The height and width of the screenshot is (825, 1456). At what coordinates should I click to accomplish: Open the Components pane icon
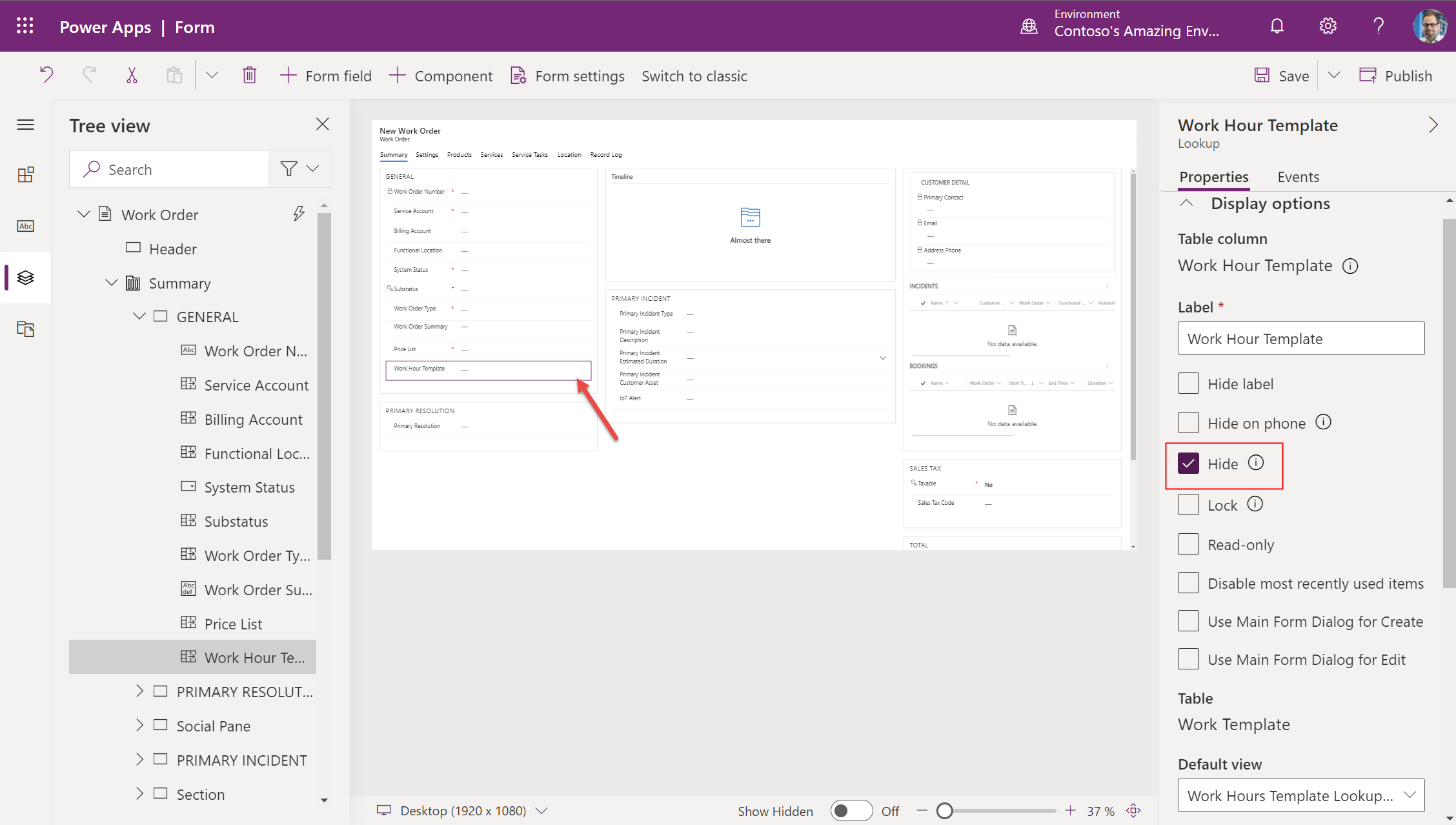click(x=25, y=175)
